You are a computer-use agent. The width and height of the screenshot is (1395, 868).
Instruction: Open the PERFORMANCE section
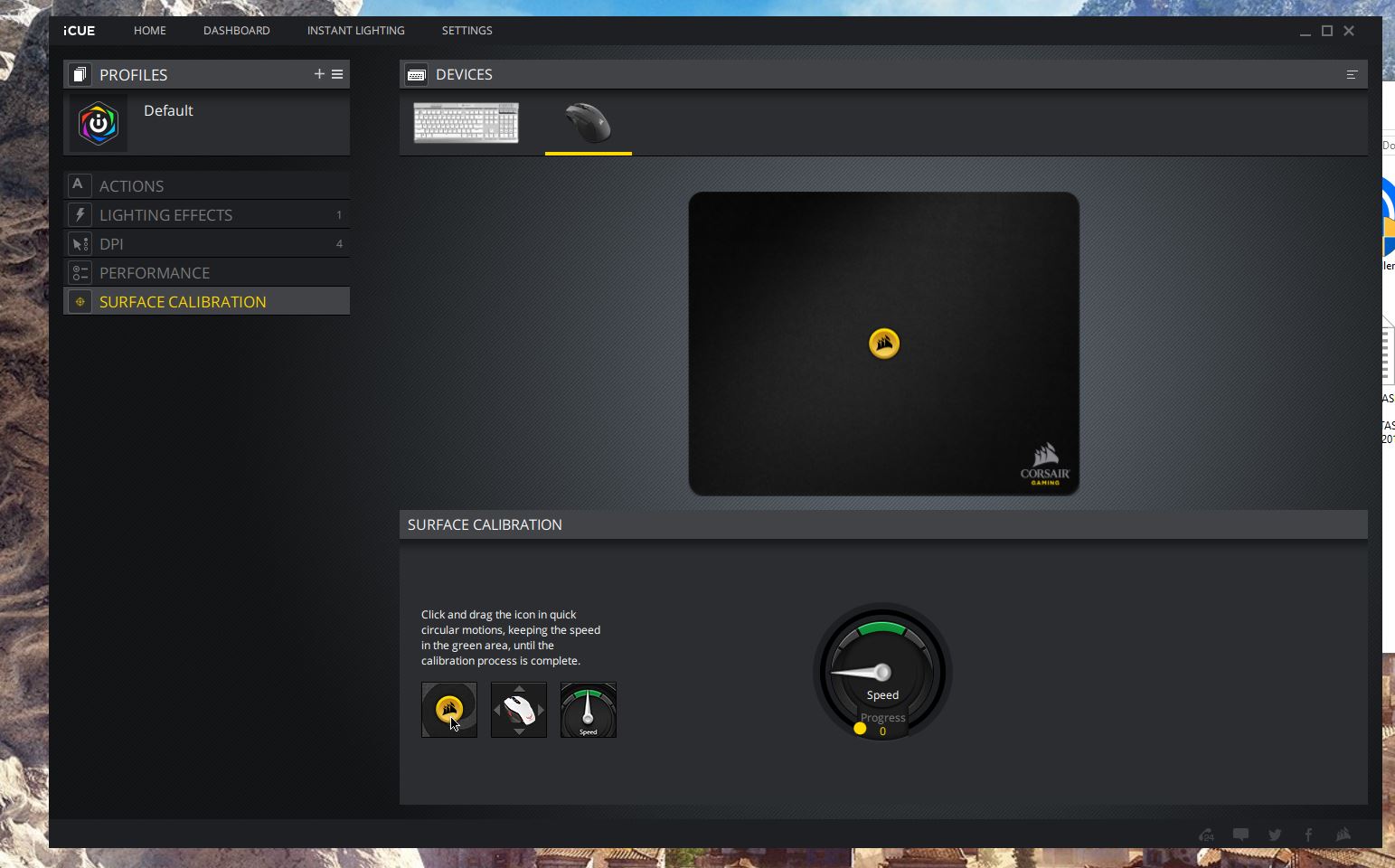pyautogui.click(x=207, y=272)
